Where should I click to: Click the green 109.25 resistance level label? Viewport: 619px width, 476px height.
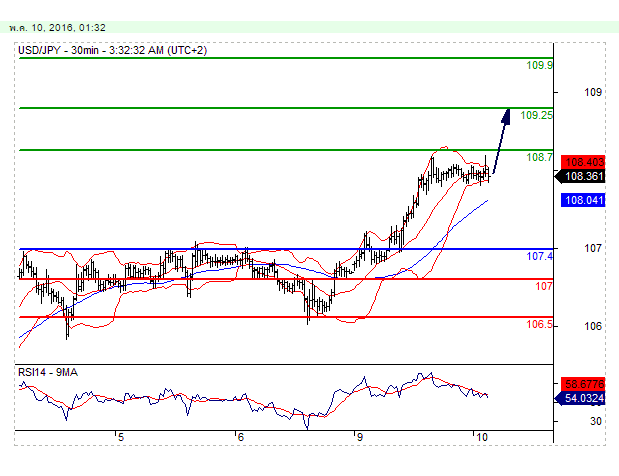(536, 115)
